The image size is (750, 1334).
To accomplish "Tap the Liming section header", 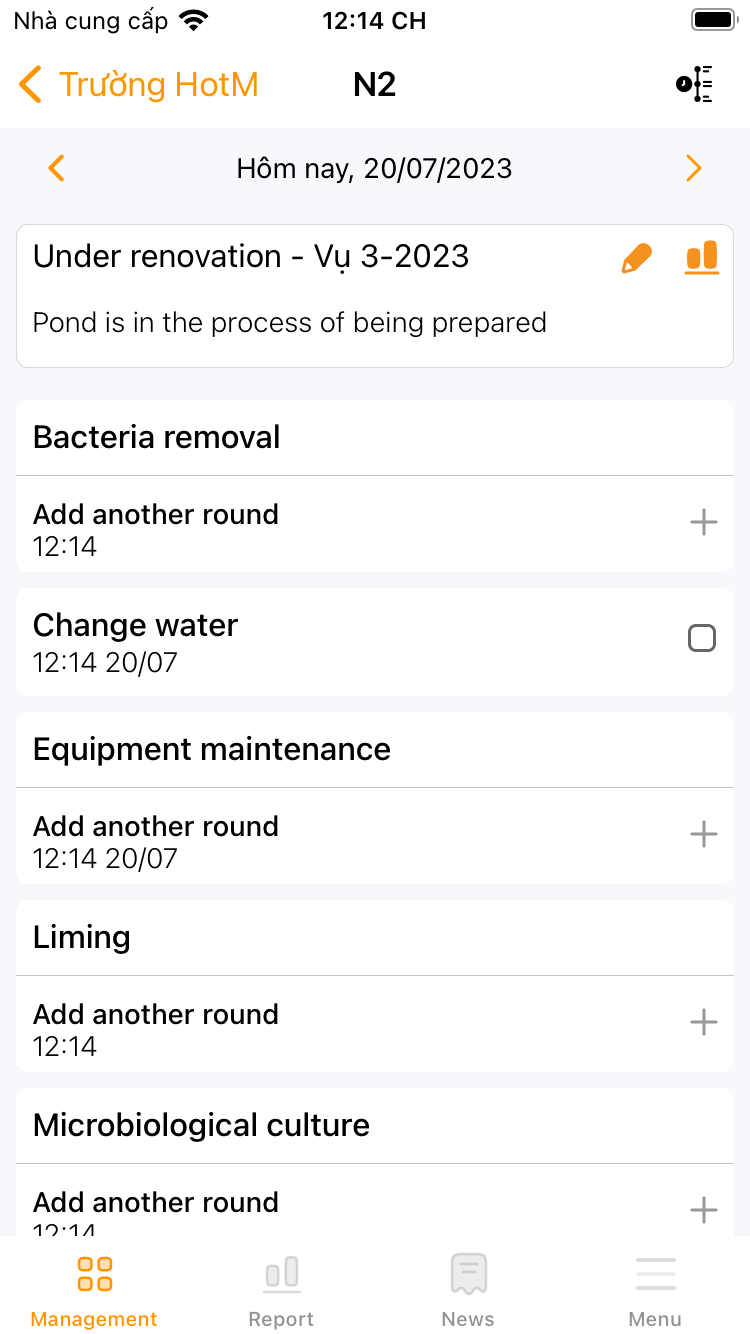I will [x=82, y=938].
